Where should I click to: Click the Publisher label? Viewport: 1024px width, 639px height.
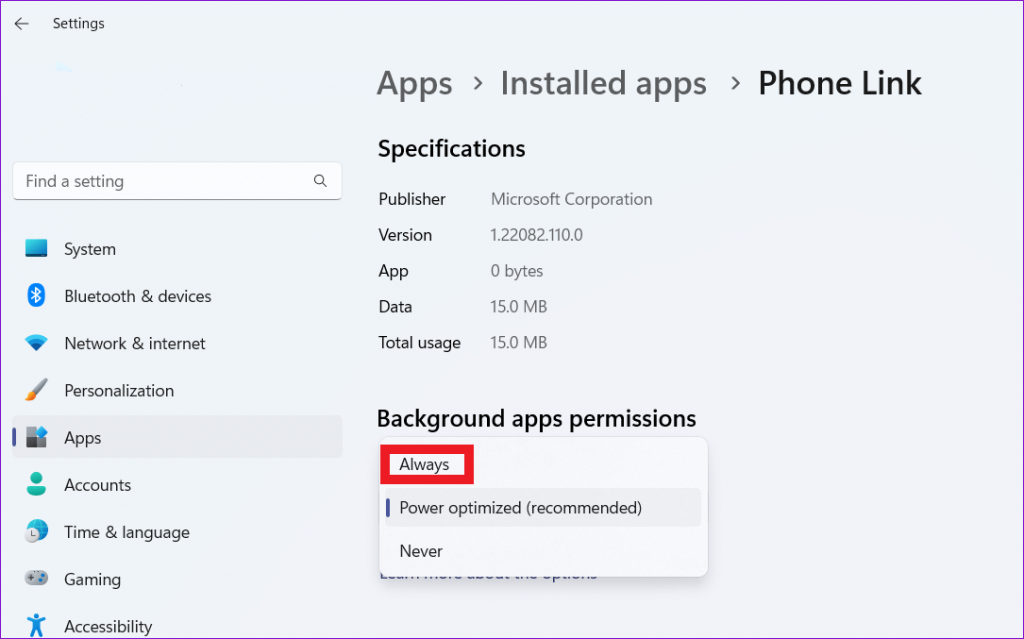[x=412, y=199]
